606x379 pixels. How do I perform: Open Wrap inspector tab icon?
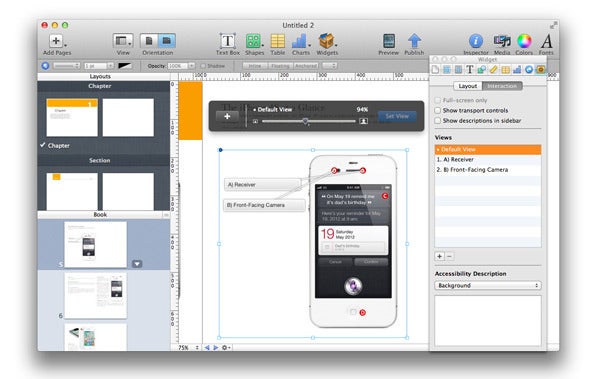[x=458, y=70]
